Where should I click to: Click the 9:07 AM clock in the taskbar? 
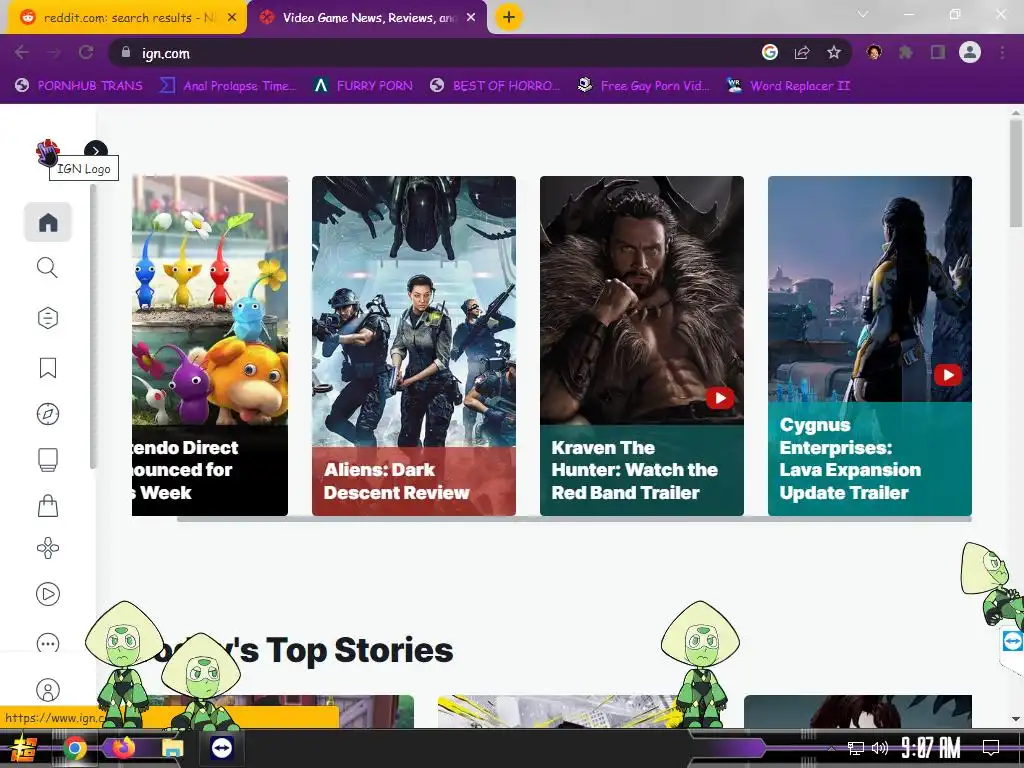(931, 748)
